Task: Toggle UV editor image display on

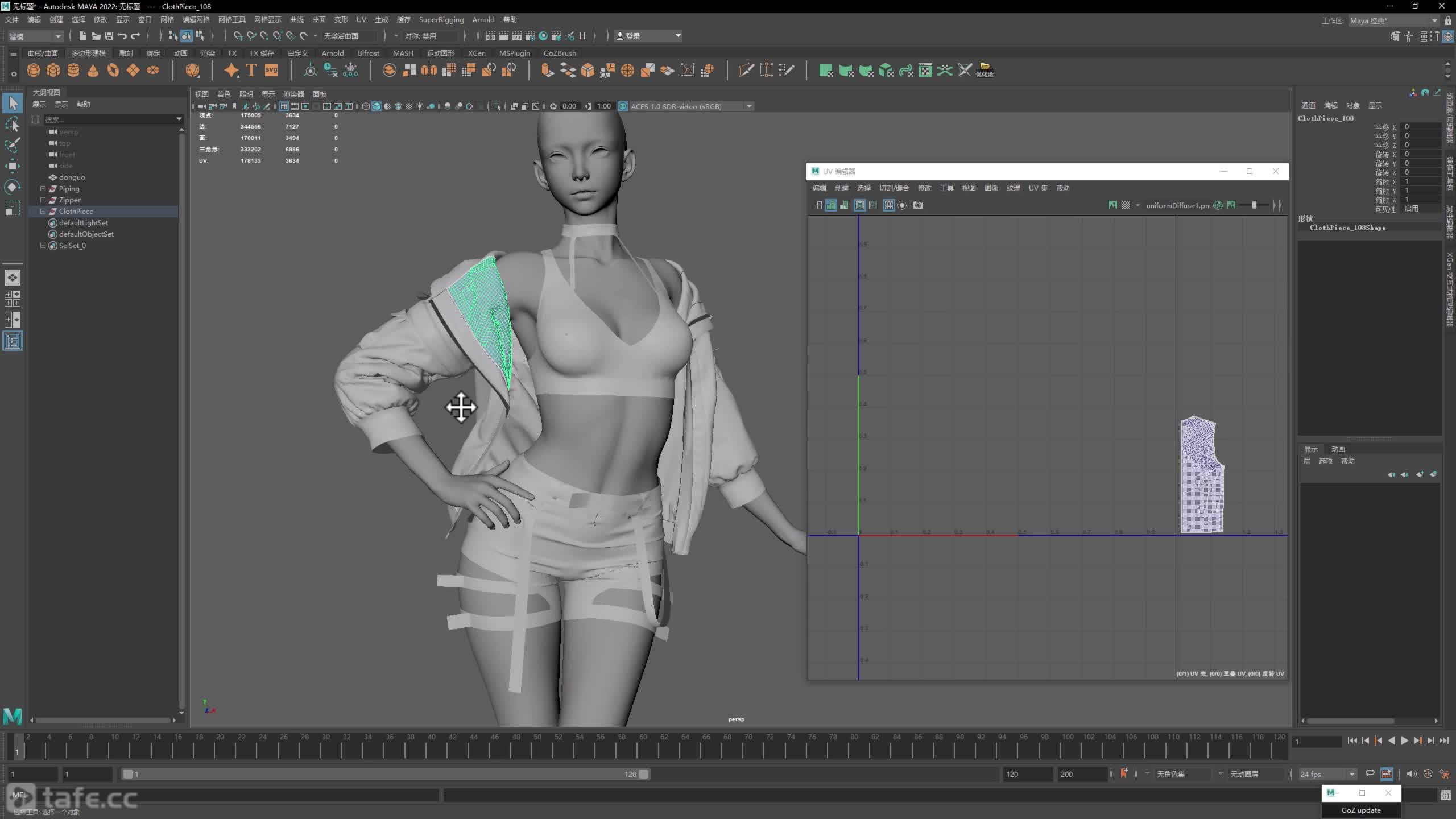Action: pos(1113,205)
